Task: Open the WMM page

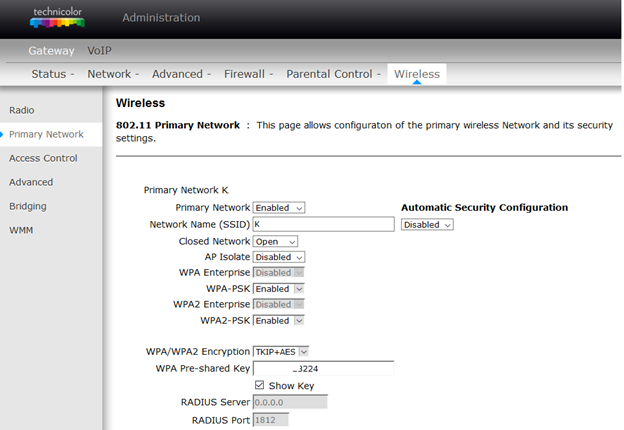Action: [x=21, y=230]
